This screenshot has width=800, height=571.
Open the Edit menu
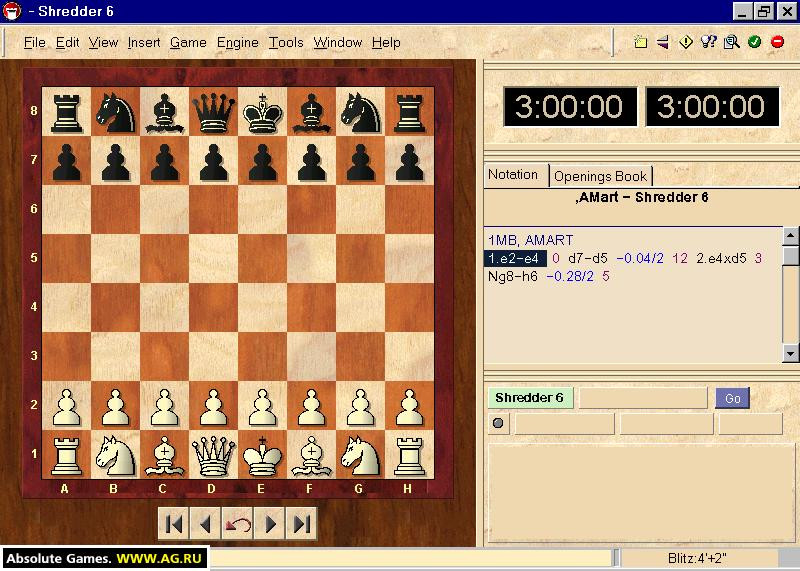click(67, 42)
